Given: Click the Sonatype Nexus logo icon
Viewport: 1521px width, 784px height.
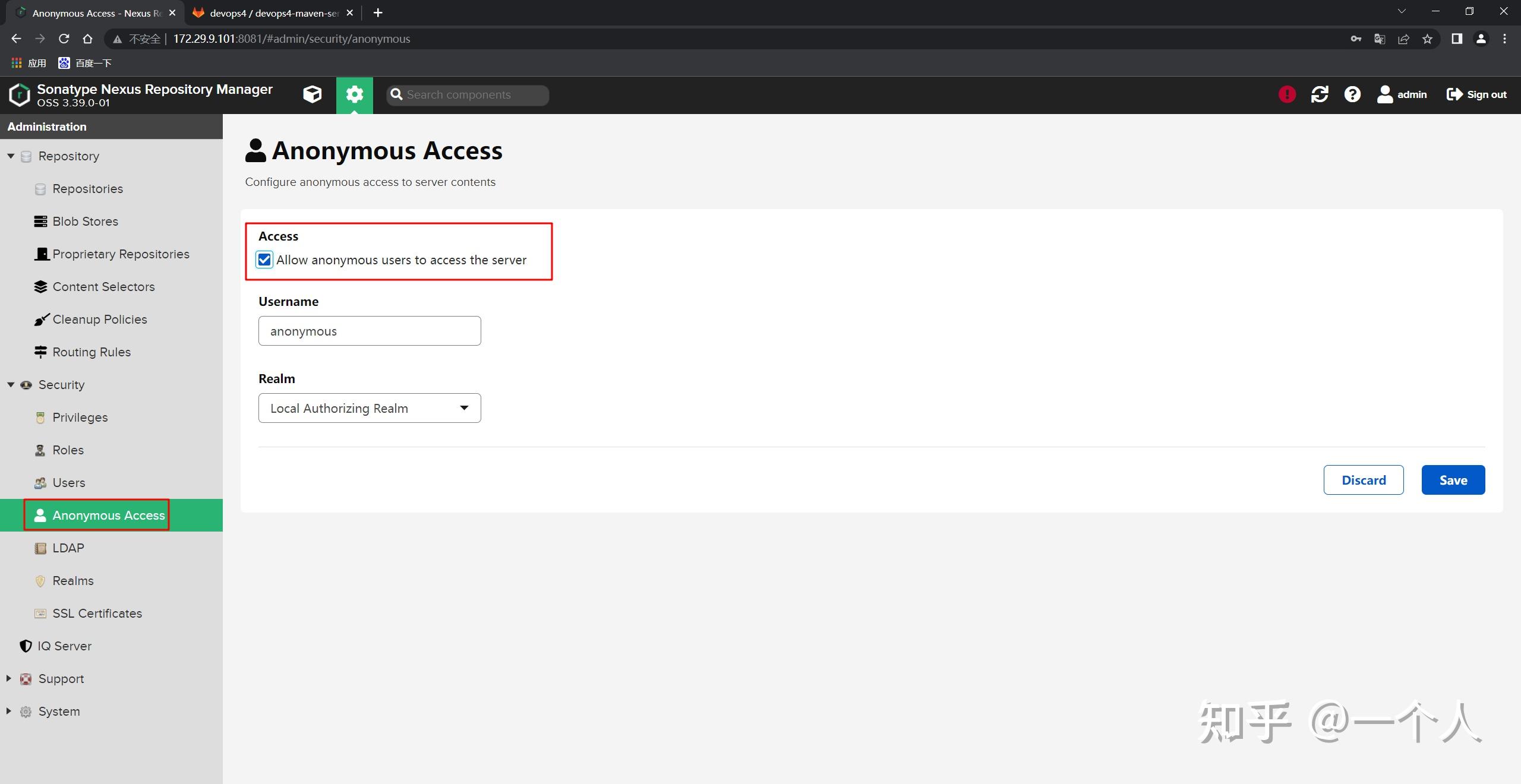Looking at the screenshot, I should pos(20,95).
